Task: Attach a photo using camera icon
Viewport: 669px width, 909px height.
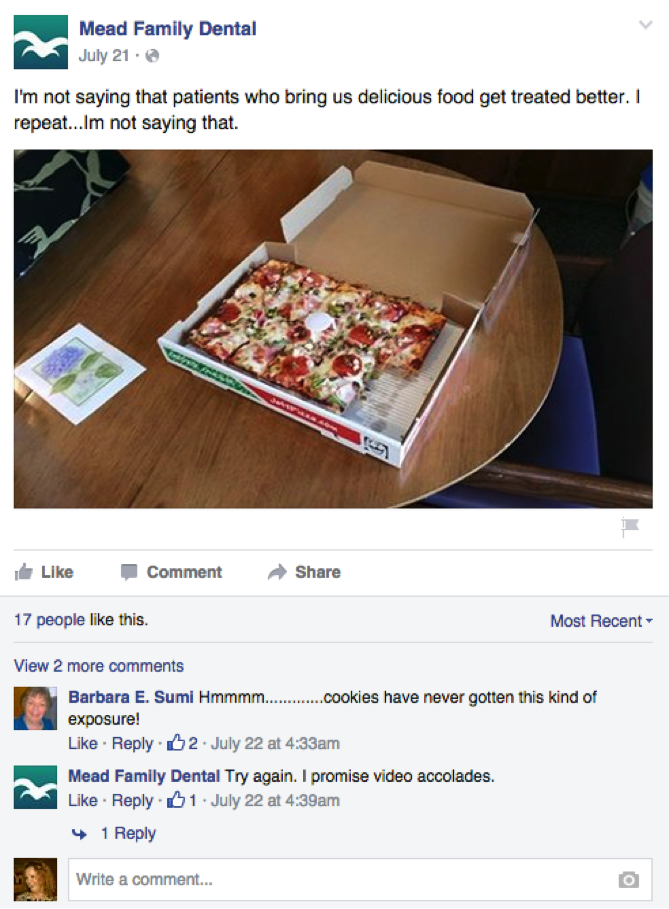Action: tap(629, 879)
